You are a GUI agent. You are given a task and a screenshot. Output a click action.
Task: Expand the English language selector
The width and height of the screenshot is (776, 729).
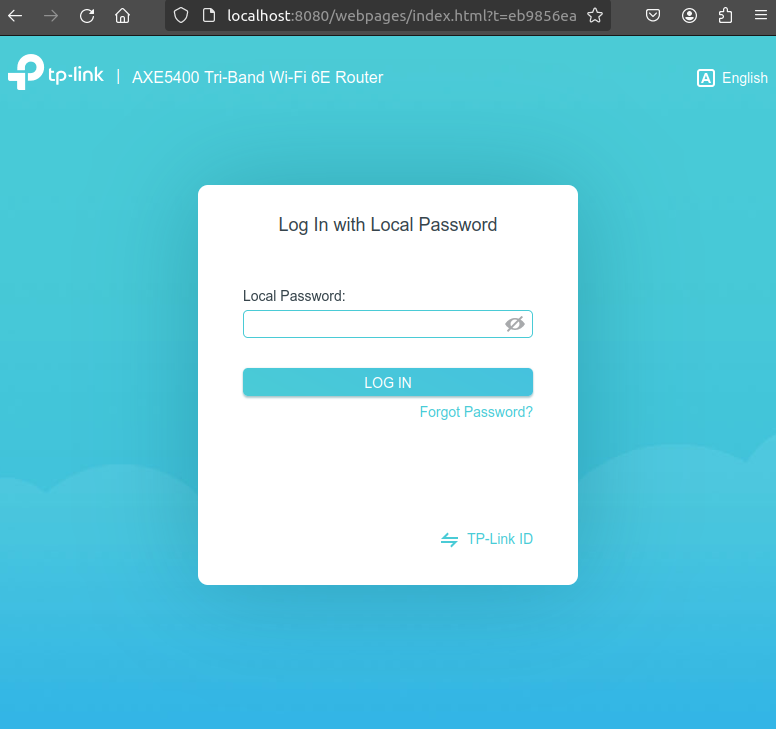744,78
